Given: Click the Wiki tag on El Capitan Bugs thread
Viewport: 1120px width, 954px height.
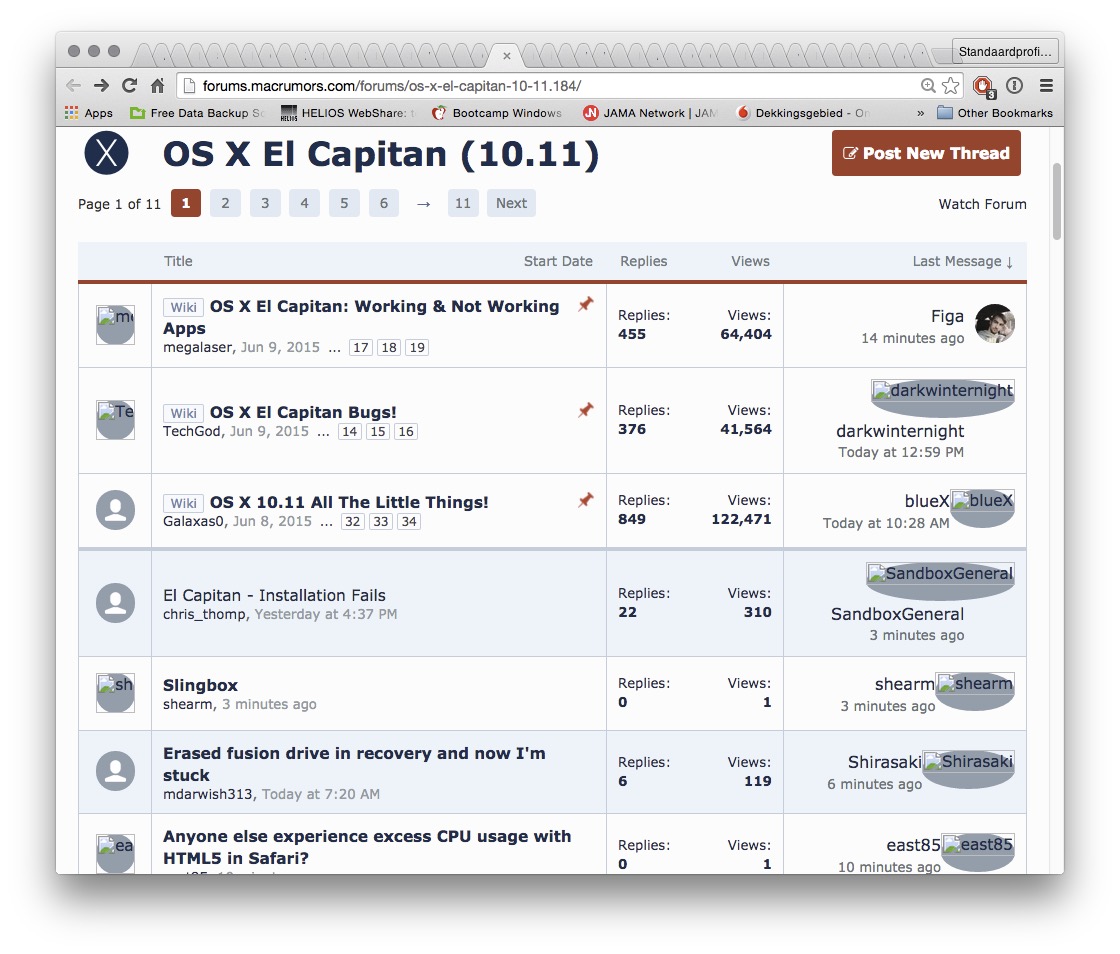Looking at the screenshot, I should click(184, 413).
